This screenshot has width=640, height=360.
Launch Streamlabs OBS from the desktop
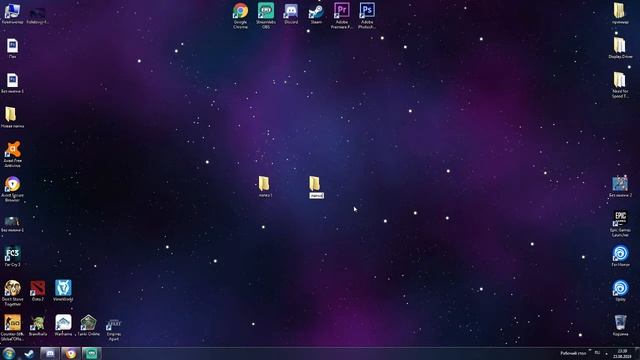coord(266,16)
